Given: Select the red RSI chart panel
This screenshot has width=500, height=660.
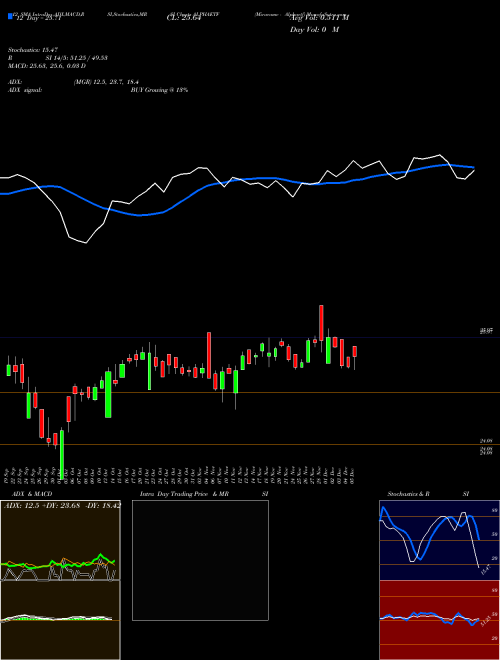Looking at the screenshot, I should pyautogui.click(x=439, y=620).
